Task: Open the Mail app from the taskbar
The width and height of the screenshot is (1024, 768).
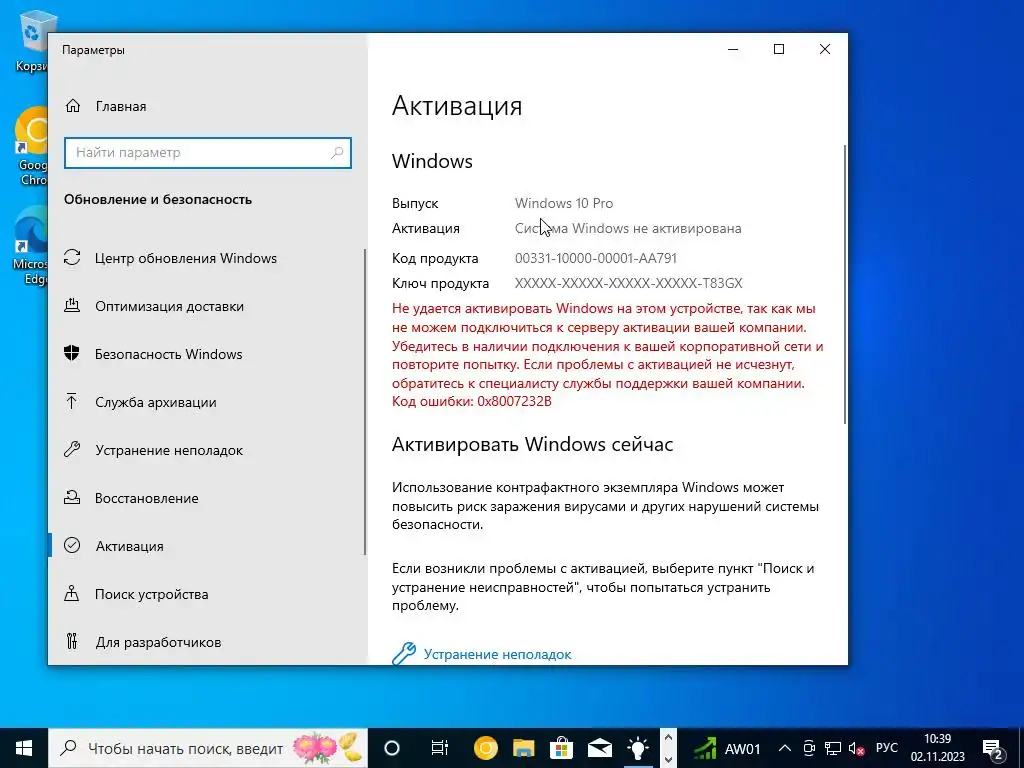Action: [600, 748]
